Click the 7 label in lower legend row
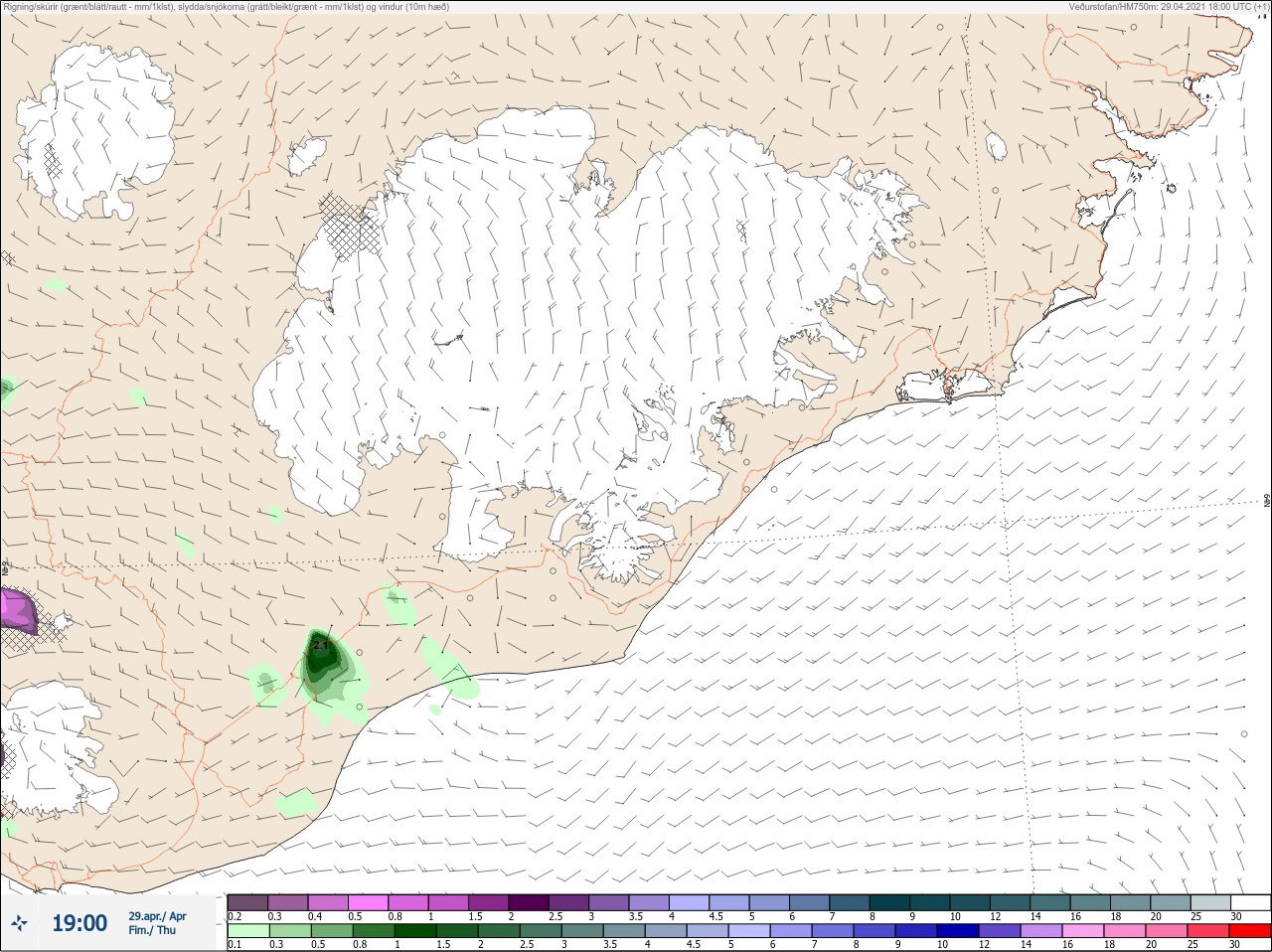The height and width of the screenshot is (952, 1272). pos(816,945)
